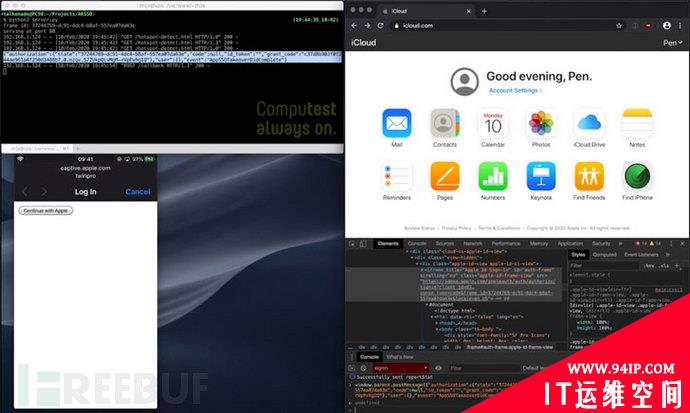Image resolution: width=690 pixels, height=413 pixels.
Task: Switch to the Elements tab
Action: click(x=388, y=243)
